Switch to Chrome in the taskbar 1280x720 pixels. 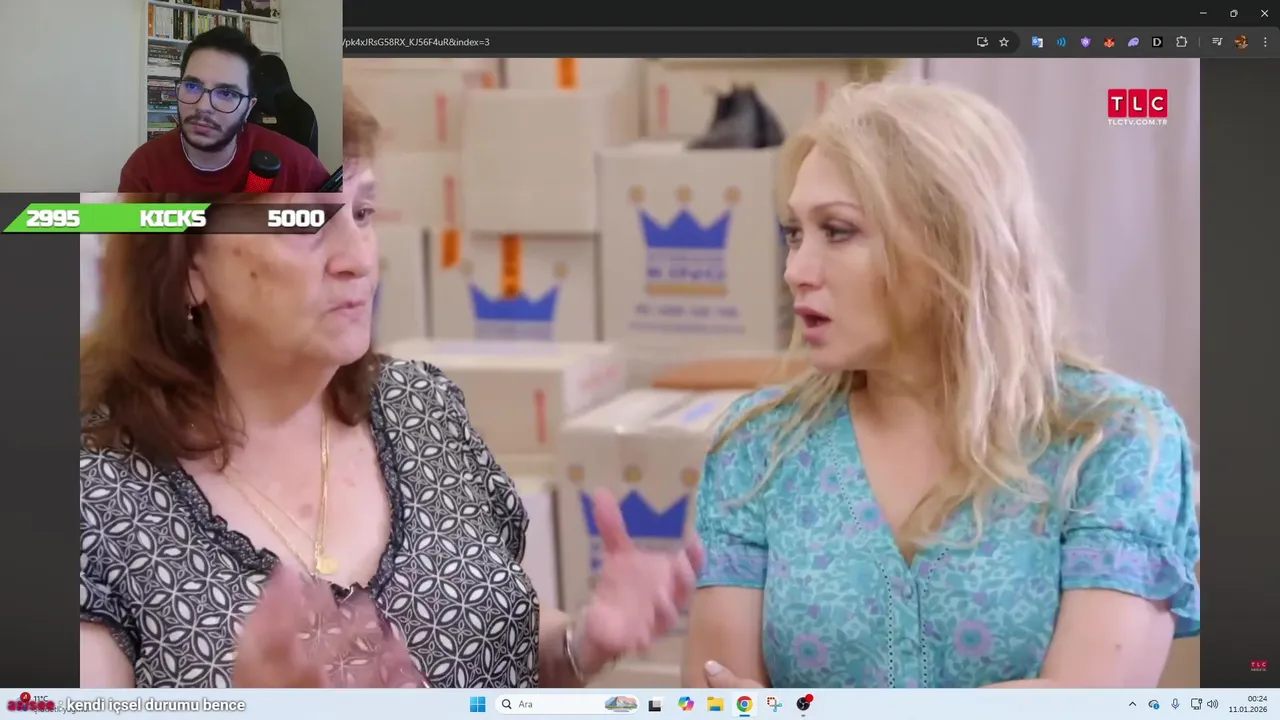pos(744,704)
